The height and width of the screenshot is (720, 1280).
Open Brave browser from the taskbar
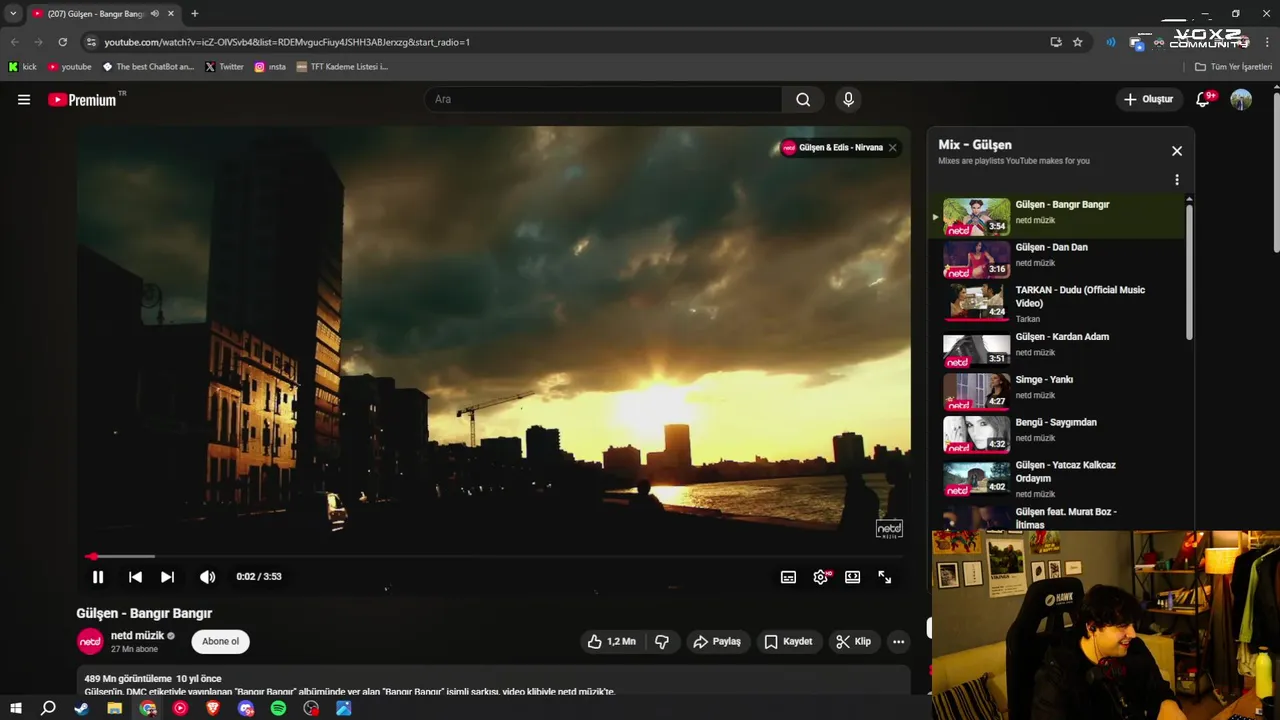click(212, 708)
